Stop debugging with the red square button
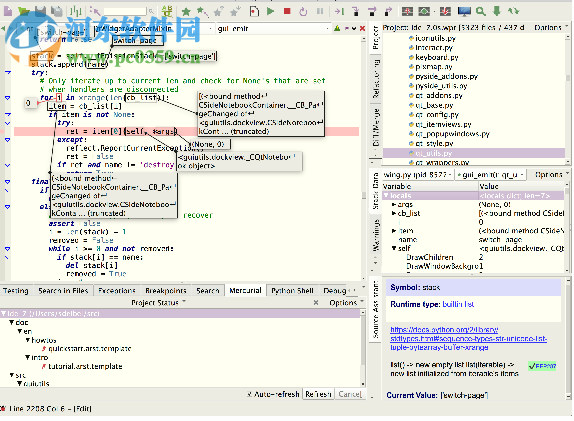The height and width of the screenshot is (421, 574). (287, 11)
